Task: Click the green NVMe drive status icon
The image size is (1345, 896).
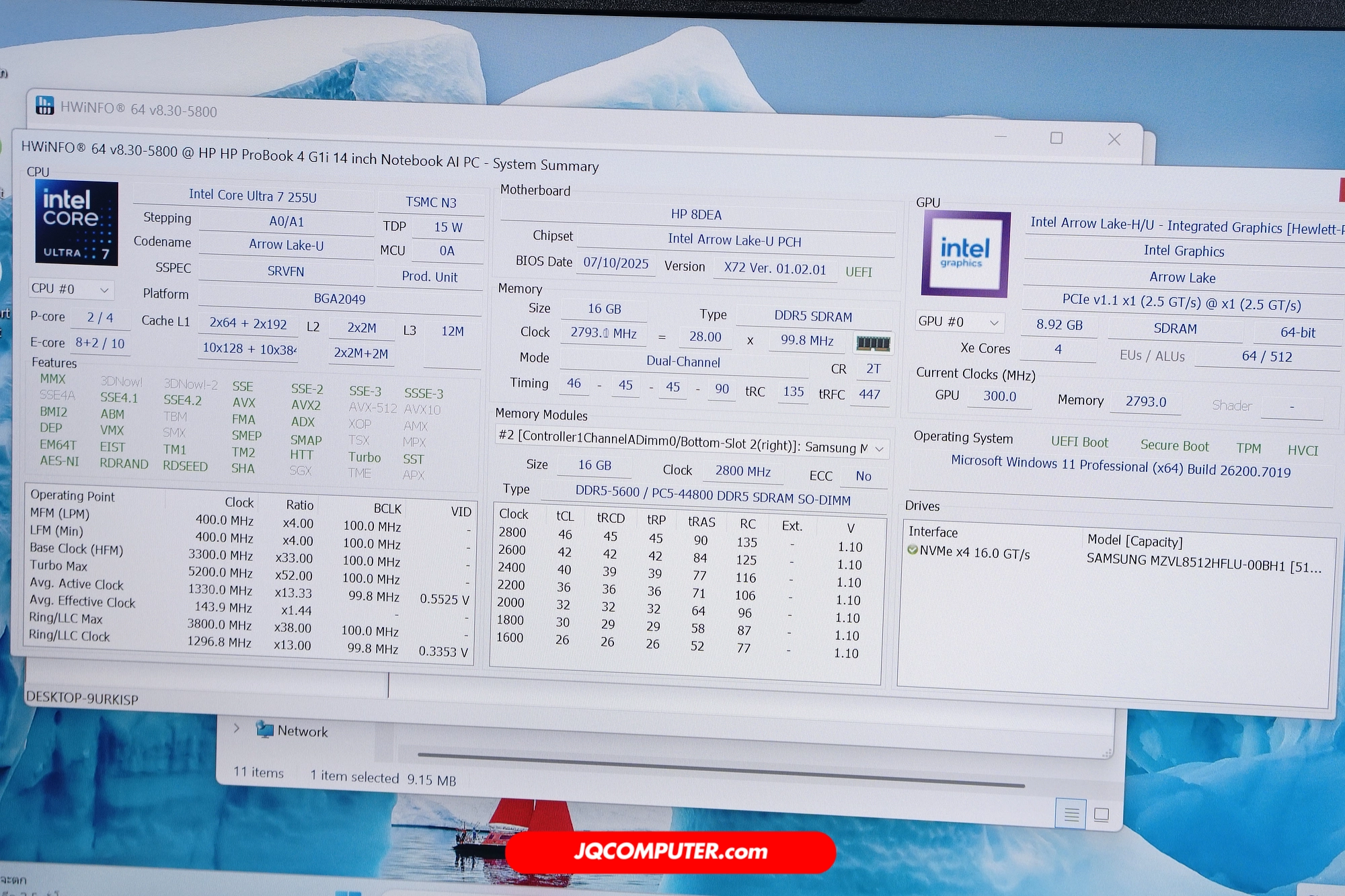Action: coord(913,550)
